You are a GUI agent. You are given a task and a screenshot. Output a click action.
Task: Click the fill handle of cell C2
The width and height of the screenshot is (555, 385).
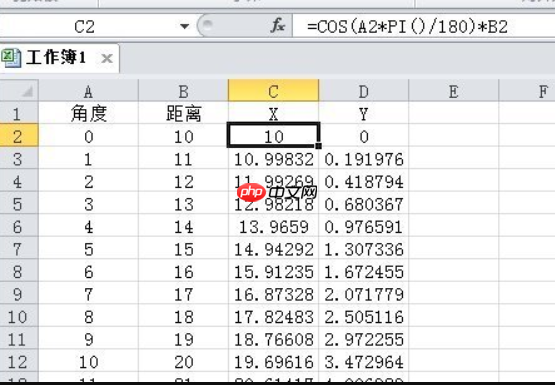pyautogui.click(x=319, y=145)
